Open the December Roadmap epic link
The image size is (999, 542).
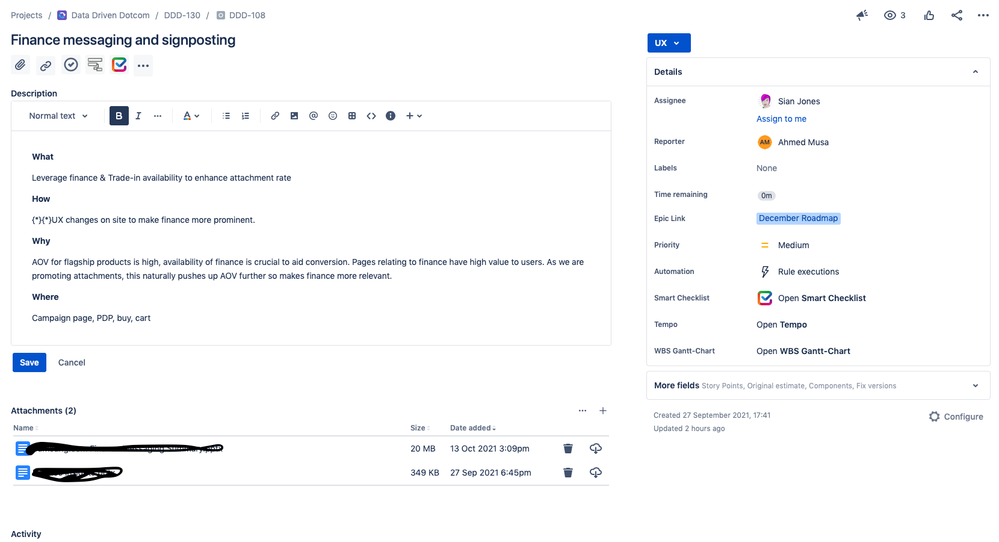(798, 218)
